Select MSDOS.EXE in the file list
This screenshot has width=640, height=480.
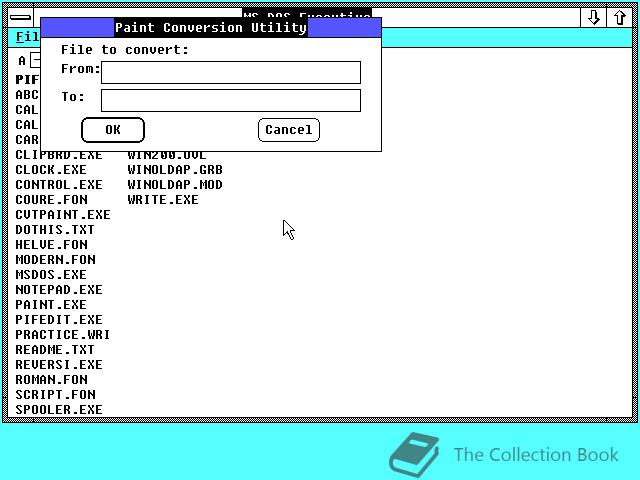coord(51,275)
